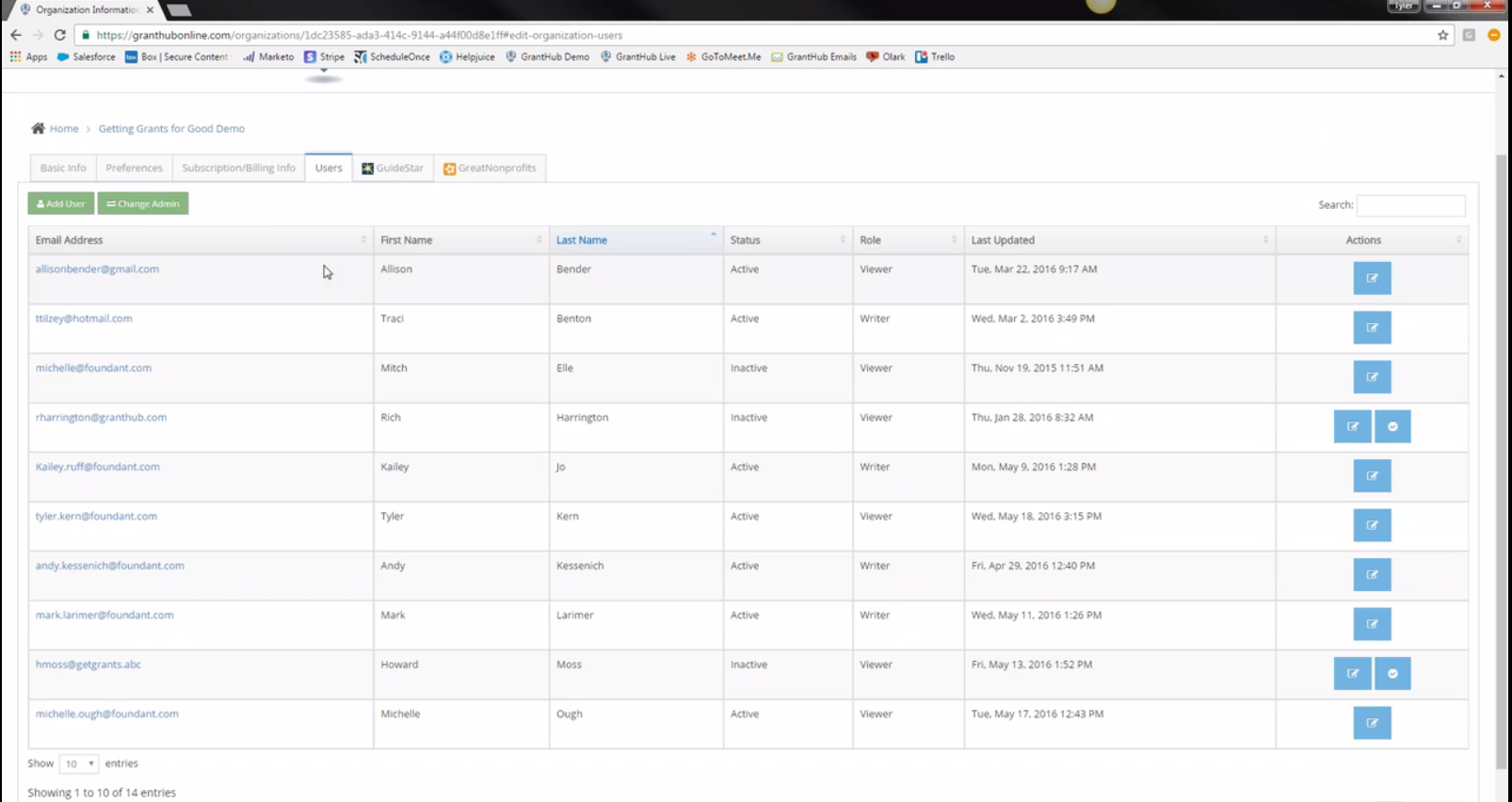Bookmark this page with star icon
This screenshot has height=802, width=1512.
tap(1442, 35)
